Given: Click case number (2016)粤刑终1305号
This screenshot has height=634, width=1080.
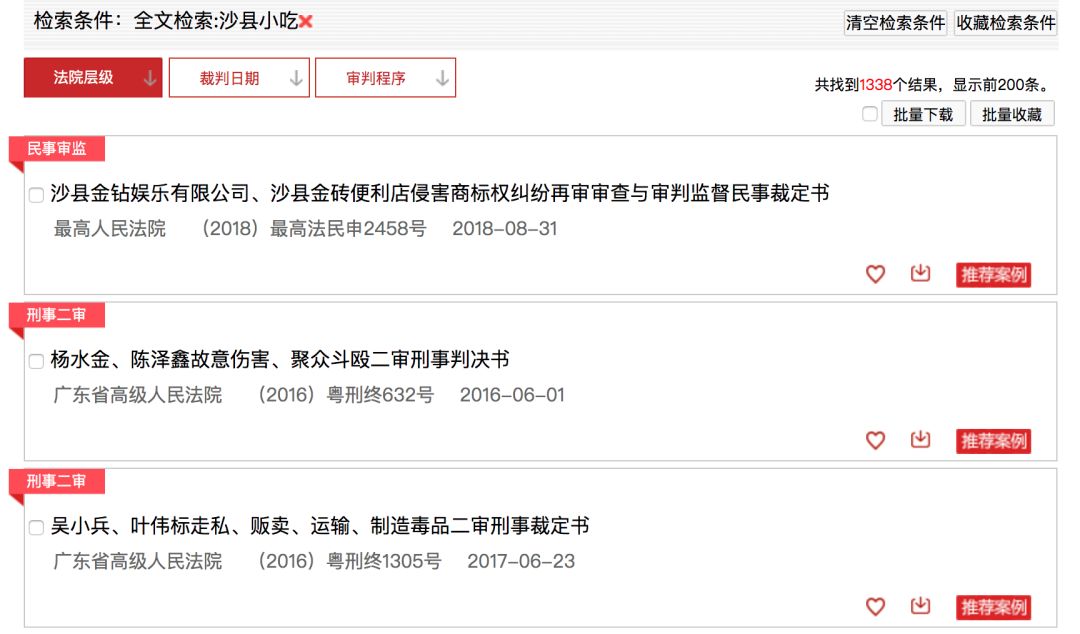Looking at the screenshot, I should tap(350, 562).
